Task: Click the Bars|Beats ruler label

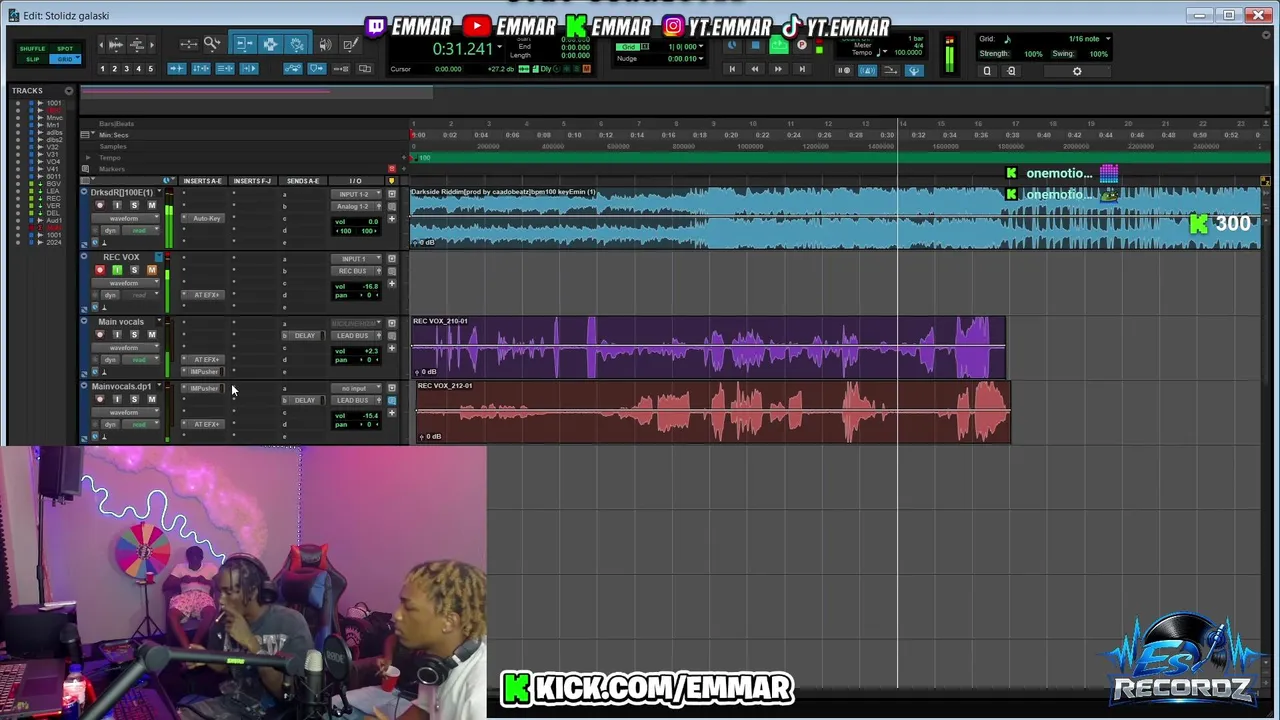Action: pyautogui.click(x=117, y=124)
